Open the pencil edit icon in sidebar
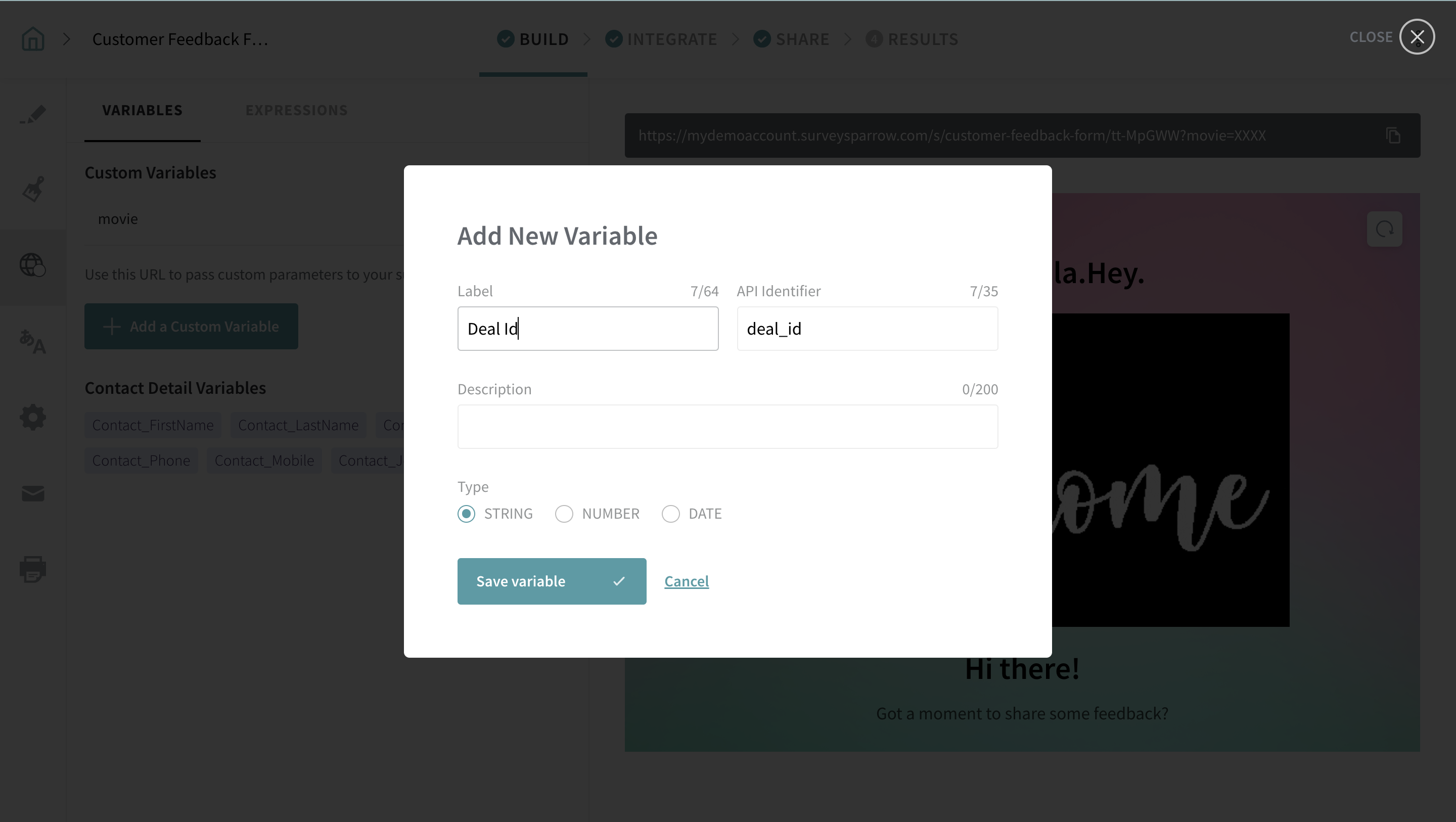The width and height of the screenshot is (1456, 822). point(33,114)
